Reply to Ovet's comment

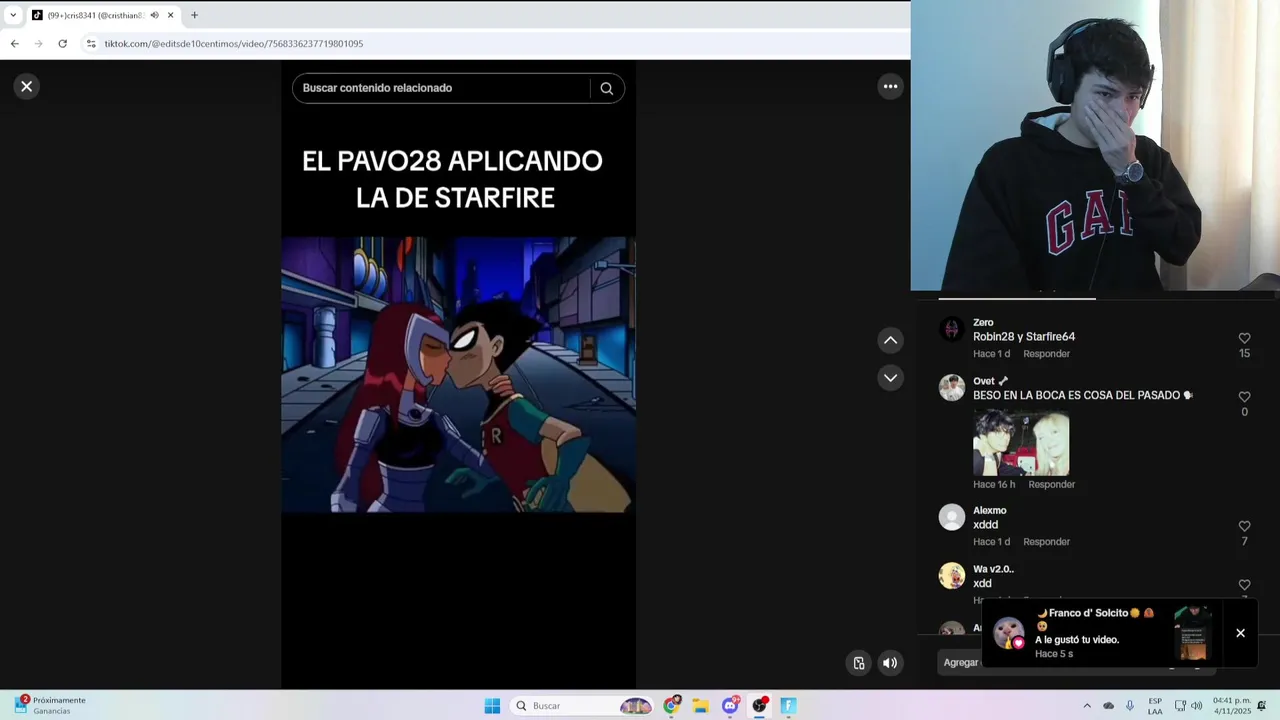(1051, 485)
